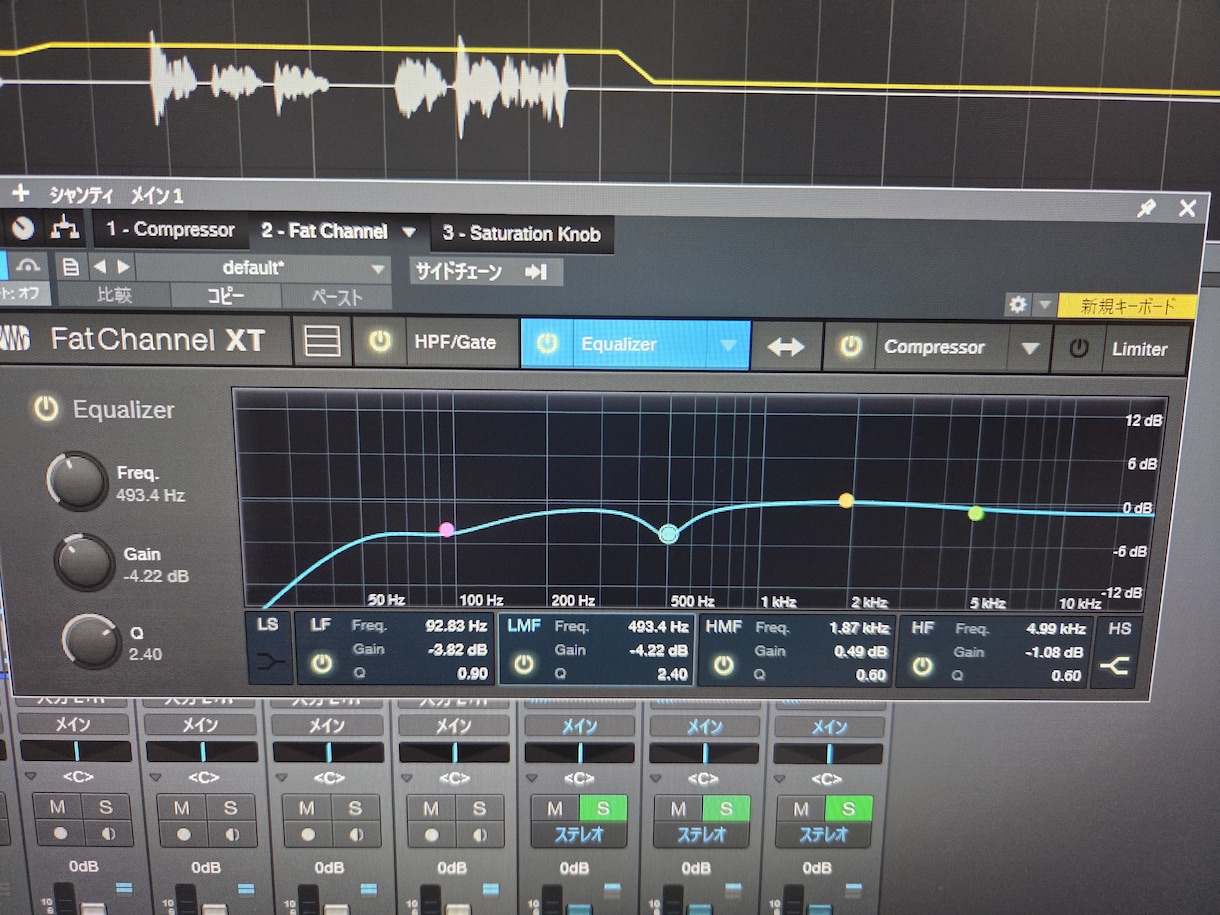Click the LMF Q value 2.40
This screenshot has width=1220, height=915.
click(x=672, y=674)
